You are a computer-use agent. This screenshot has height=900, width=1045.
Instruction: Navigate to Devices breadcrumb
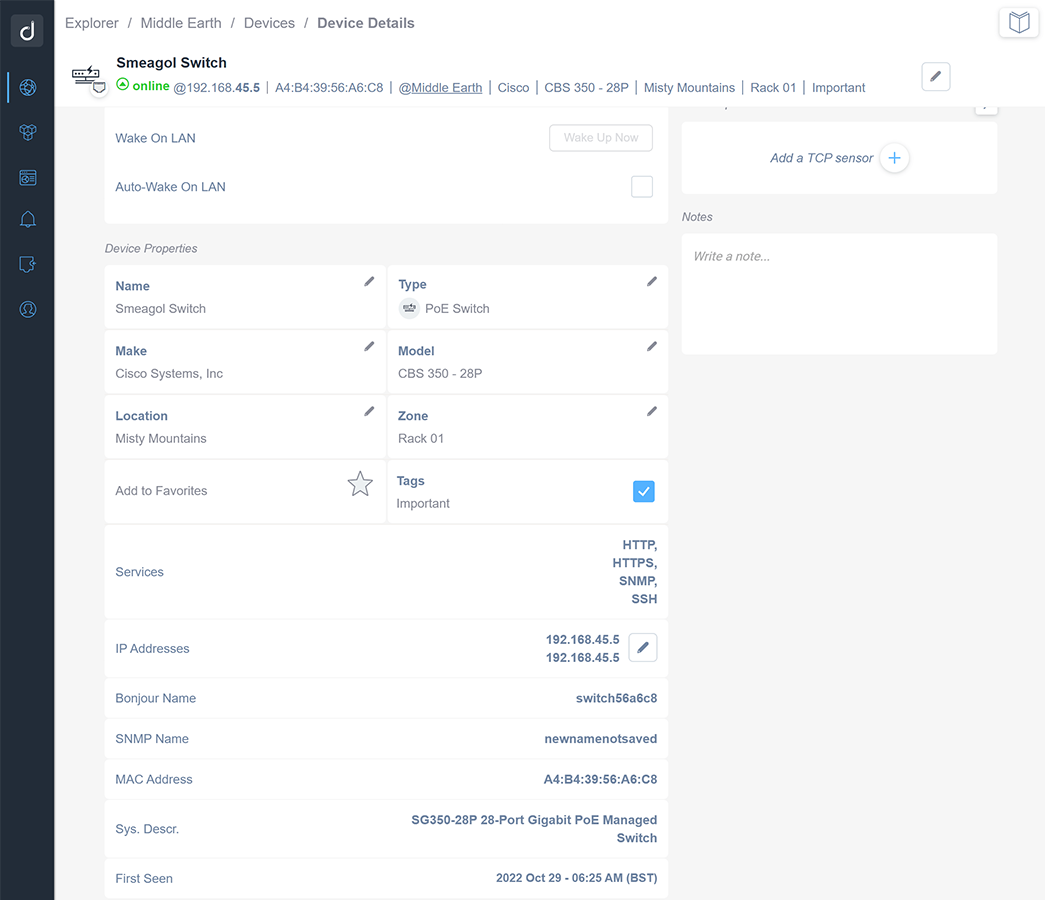[269, 23]
